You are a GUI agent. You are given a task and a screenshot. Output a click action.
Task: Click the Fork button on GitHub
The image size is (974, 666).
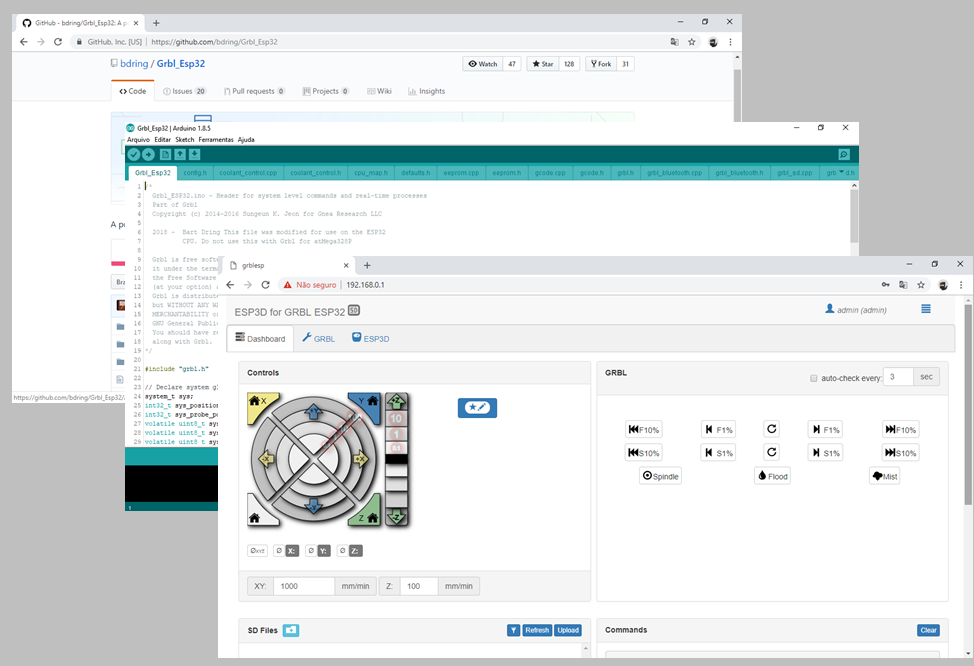pyautogui.click(x=601, y=64)
